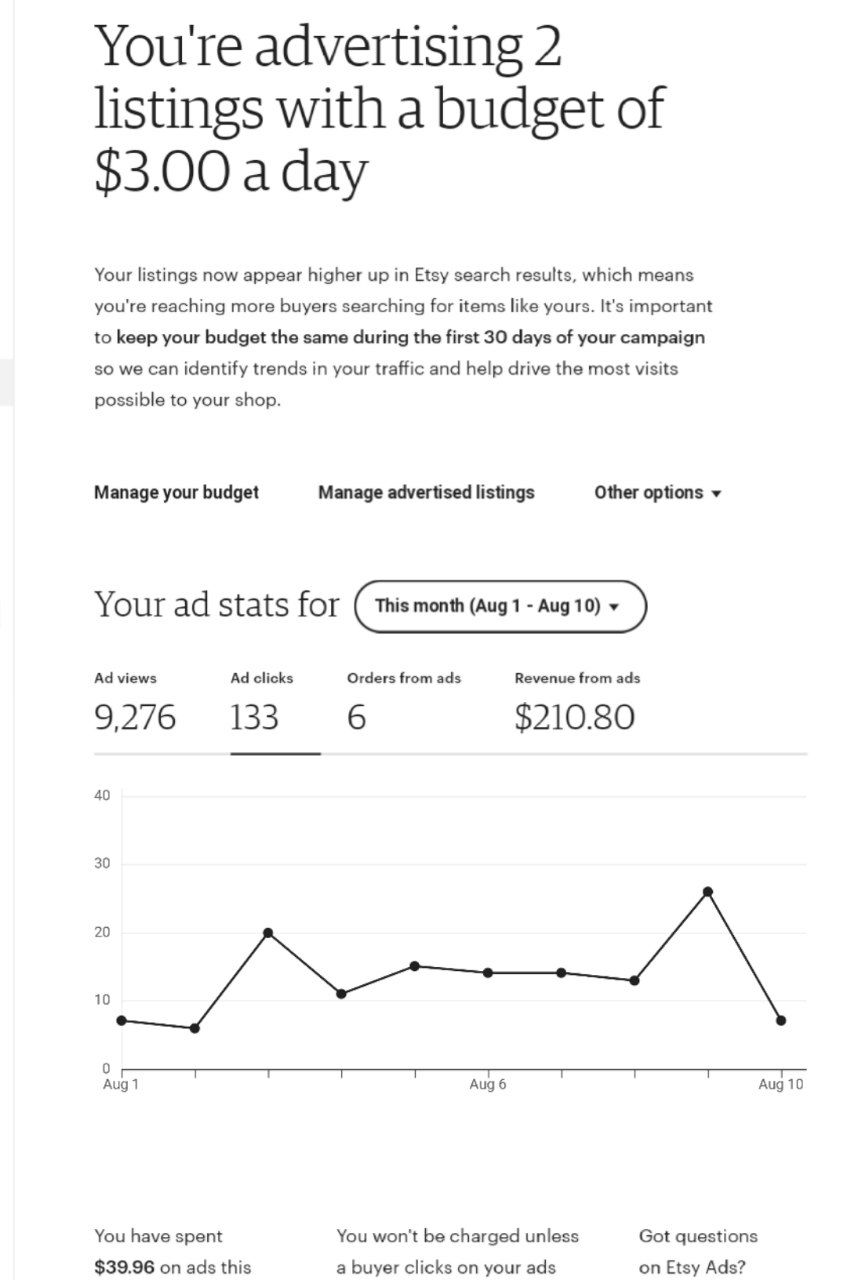Select the Aug 4 data point on chart
Screen dimensions: 847x1280
(341, 993)
